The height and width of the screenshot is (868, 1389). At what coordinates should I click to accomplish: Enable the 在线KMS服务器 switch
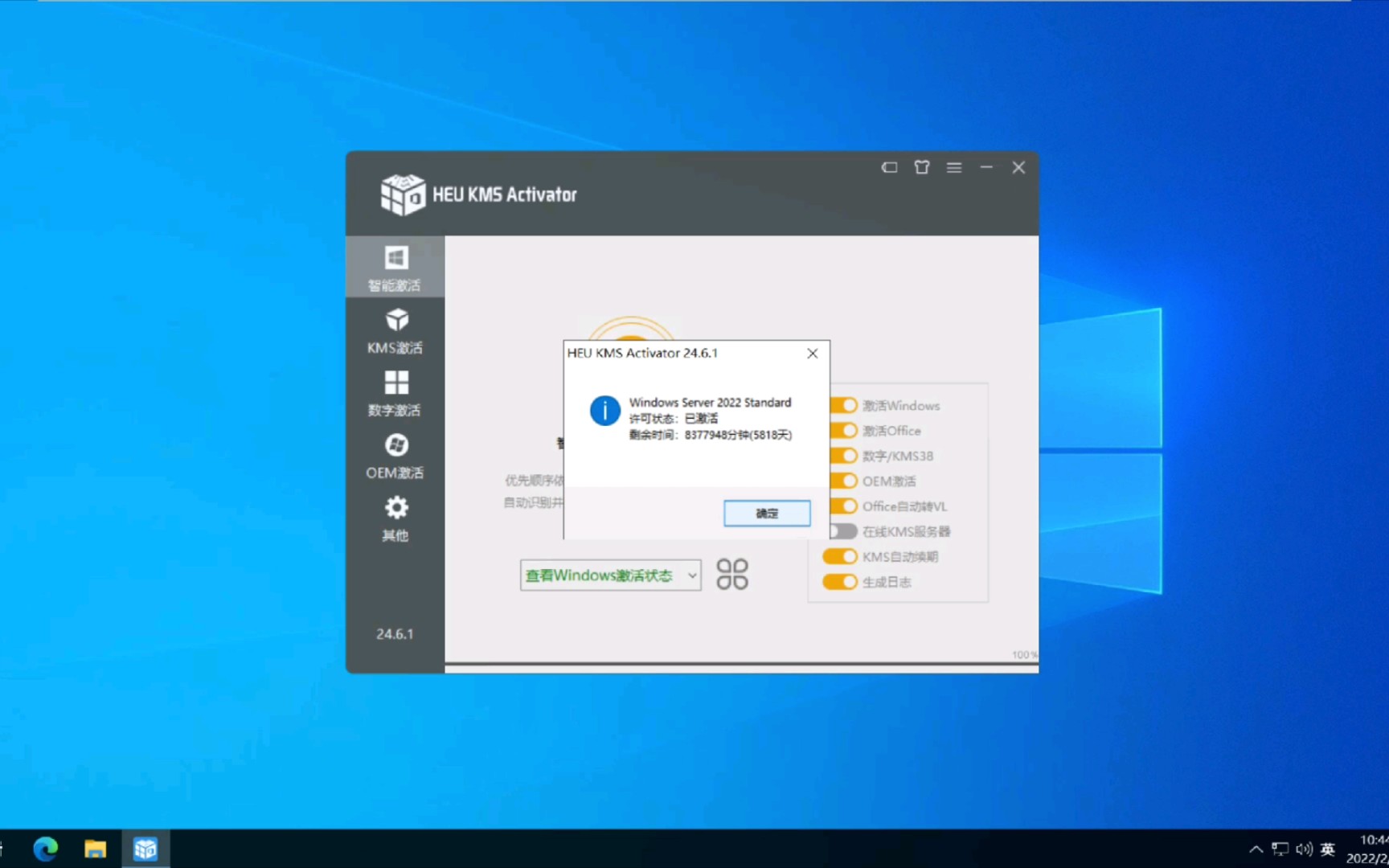tap(843, 531)
